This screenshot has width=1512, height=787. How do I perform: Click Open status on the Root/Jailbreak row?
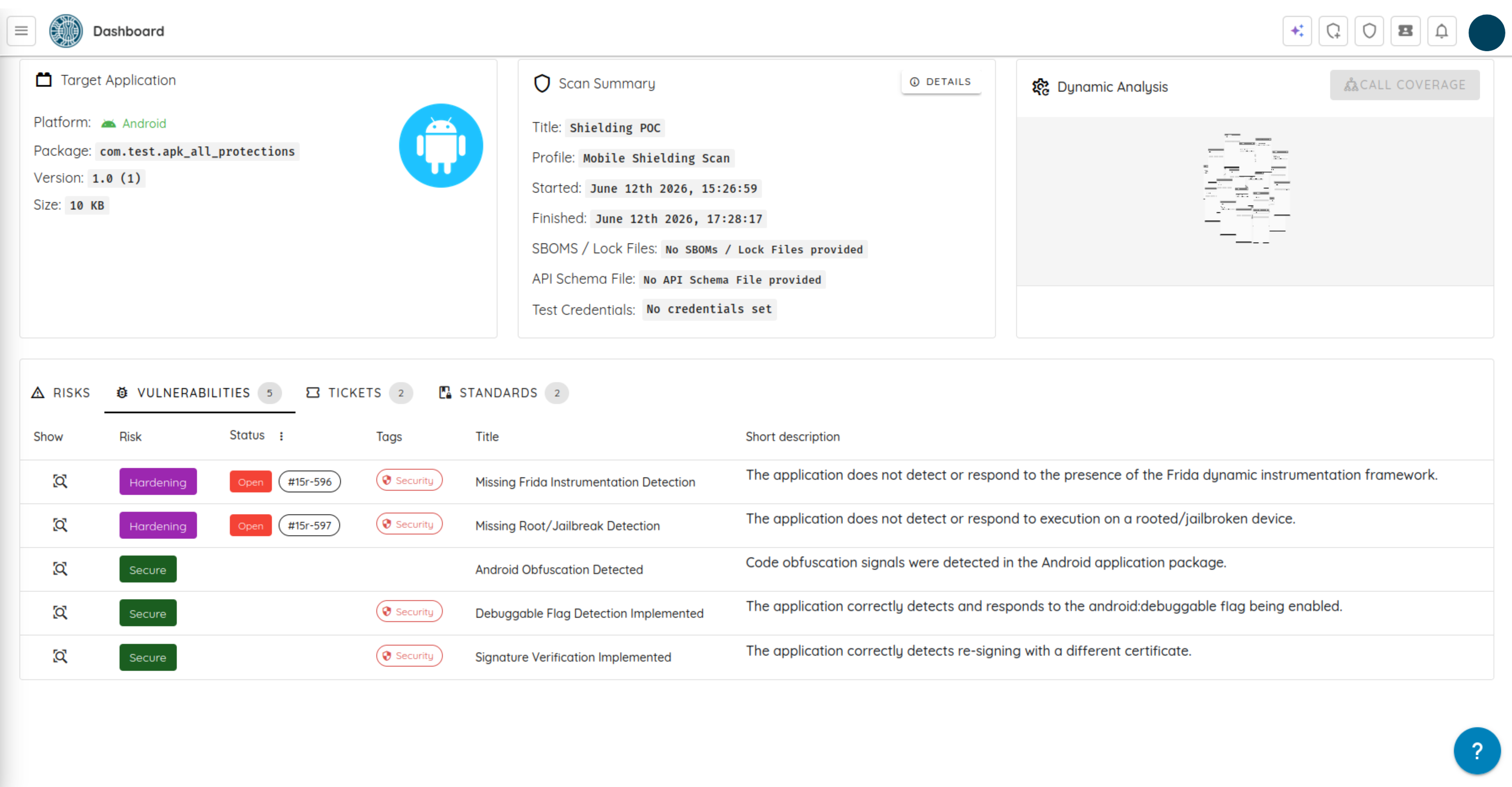(x=251, y=526)
